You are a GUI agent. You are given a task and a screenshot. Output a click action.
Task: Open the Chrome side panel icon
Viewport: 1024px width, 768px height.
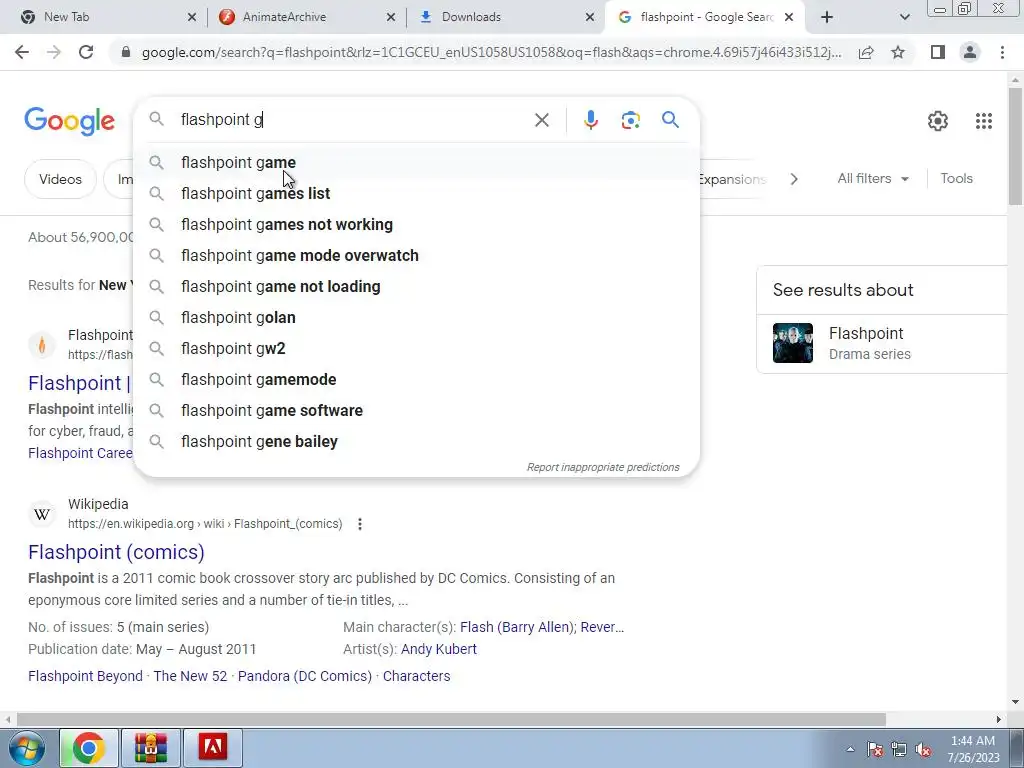pyautogui.click(x=938, y=52)
